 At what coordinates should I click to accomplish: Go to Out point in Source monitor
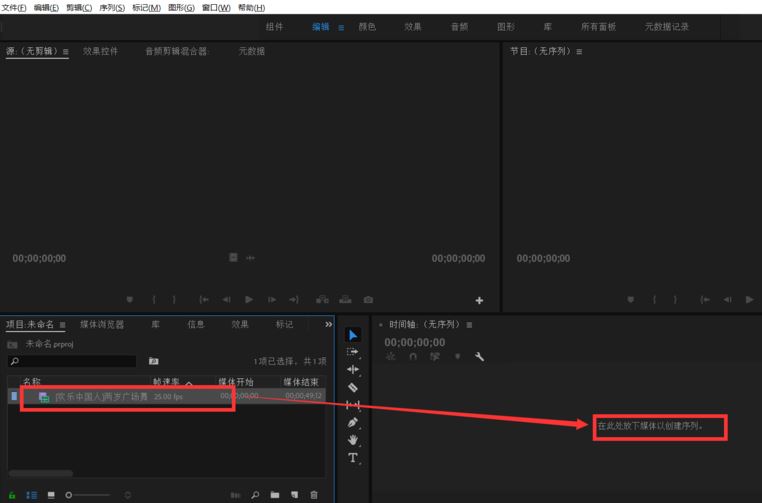pyautogui.click(x=294, y=299)
